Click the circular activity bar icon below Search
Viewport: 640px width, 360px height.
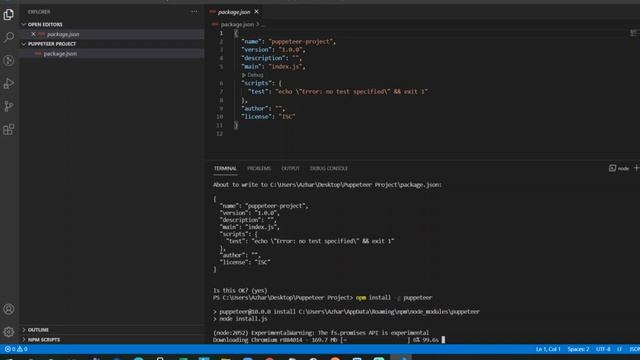(9, 60)
